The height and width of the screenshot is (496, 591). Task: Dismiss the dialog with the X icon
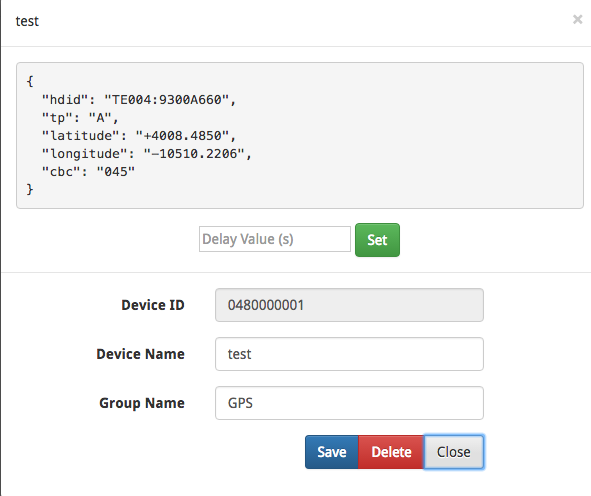coord(577,19)
